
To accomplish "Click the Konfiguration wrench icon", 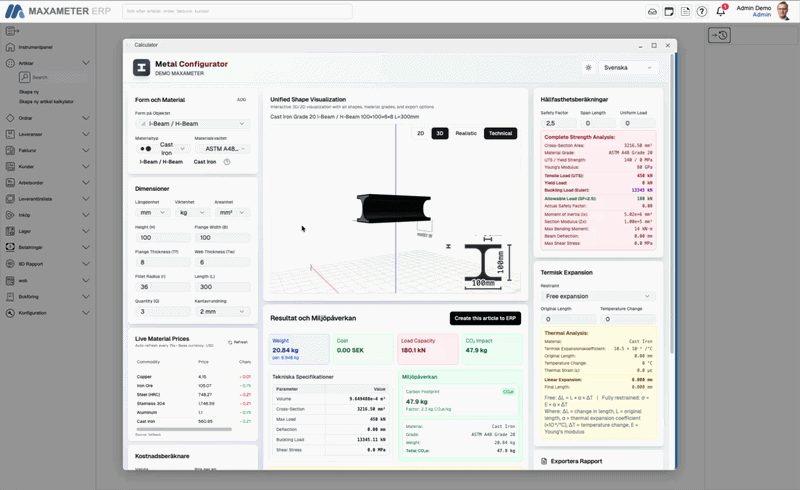I will (10, 313).
